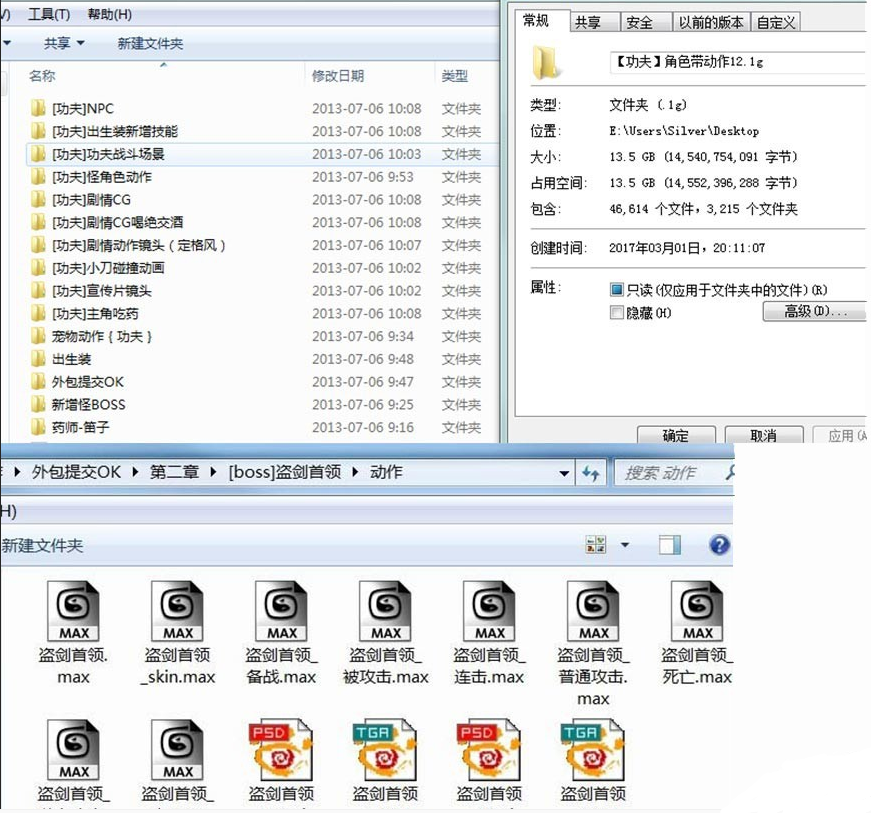Navigate to 第二章 breadcrumb
This screenshot has height=813, width=871.
[174, 472]
